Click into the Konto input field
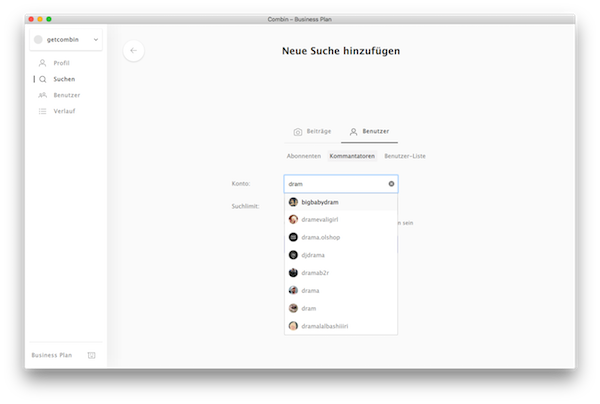600x404 pixels. [x=341, y=184]
